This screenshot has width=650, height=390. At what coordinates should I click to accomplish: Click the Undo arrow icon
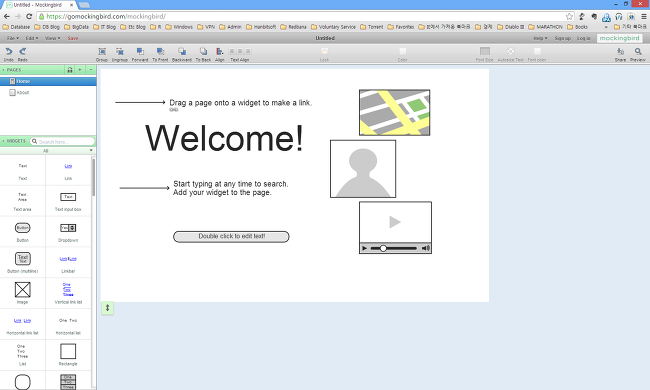tap(9, 51)
